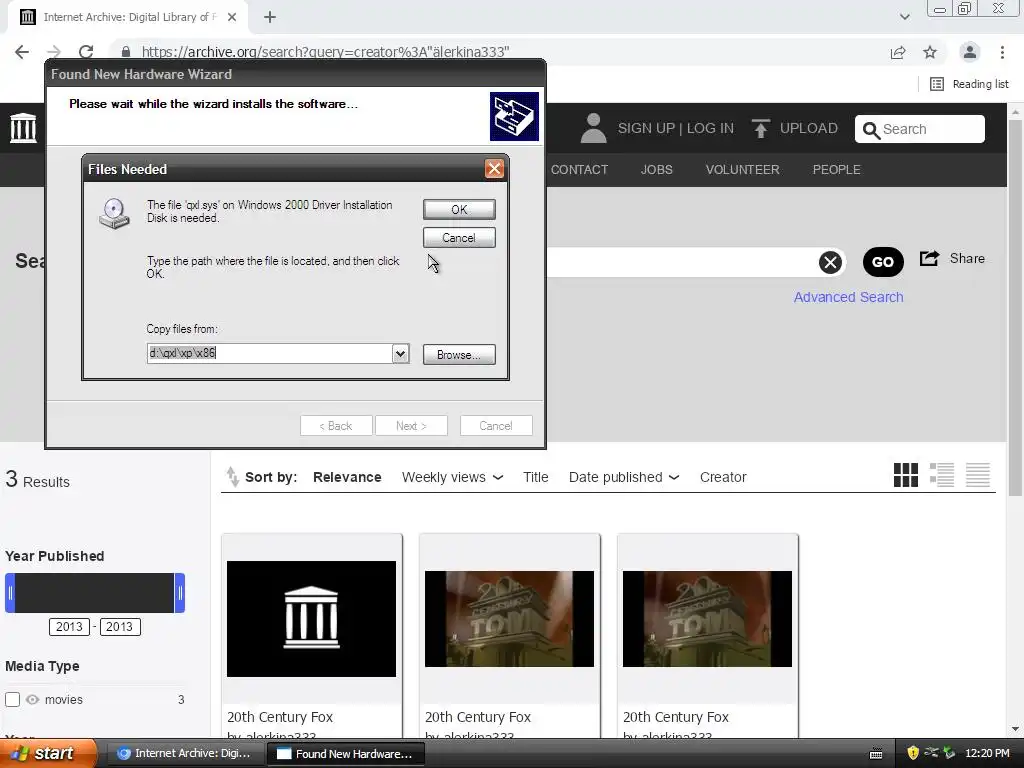Open the Chrome profile icon
The image size is (1024, 768).
970,52
